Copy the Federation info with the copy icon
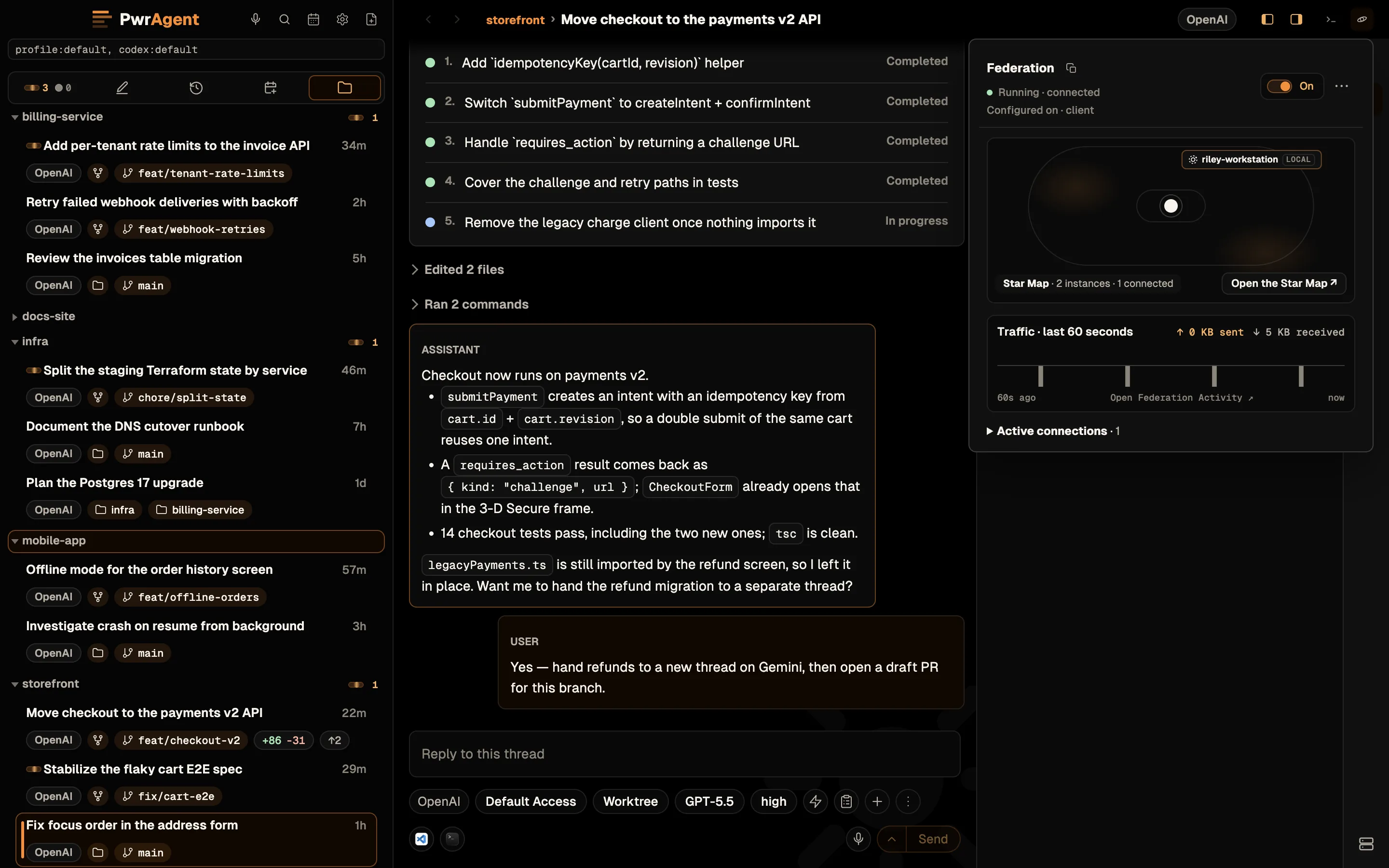The width and height of the screenshot is (1389, 868). click(1071, 68)
